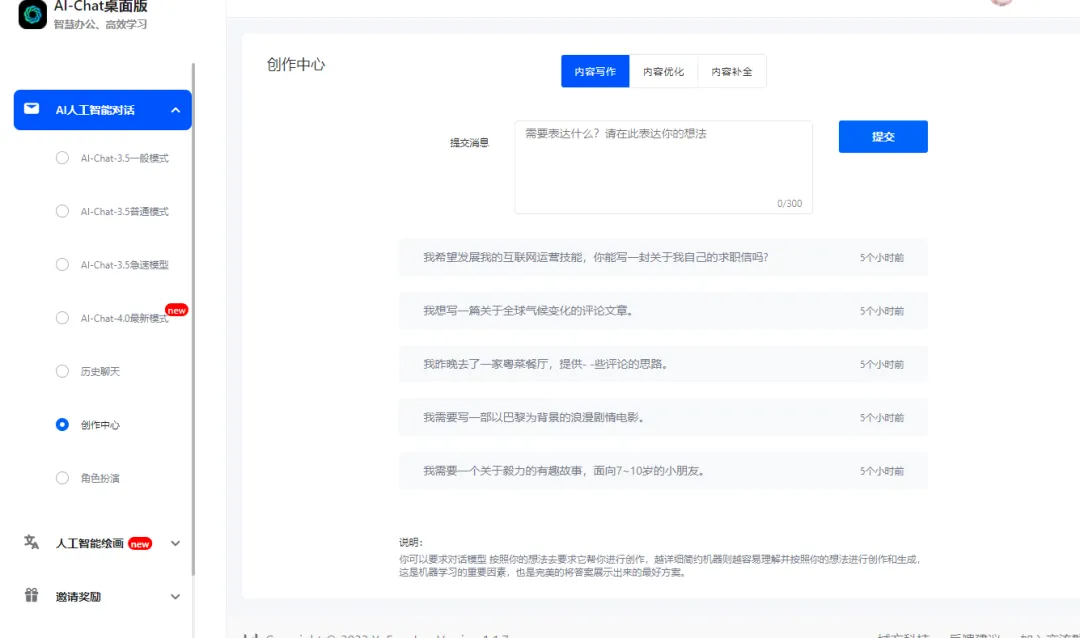The image size is (1080, 638).
Task: Click the envelope icon beside AI人工智能对话
Action: click(x=32, y=109)
